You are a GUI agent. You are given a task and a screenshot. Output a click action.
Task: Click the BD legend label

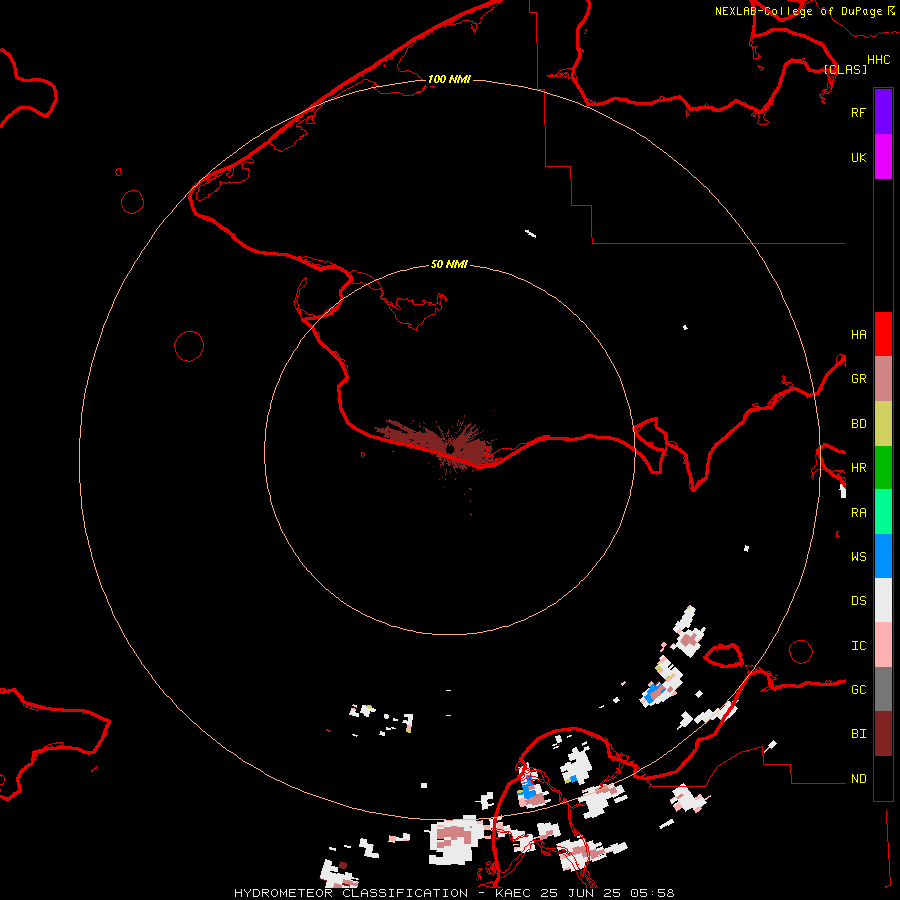858,424
